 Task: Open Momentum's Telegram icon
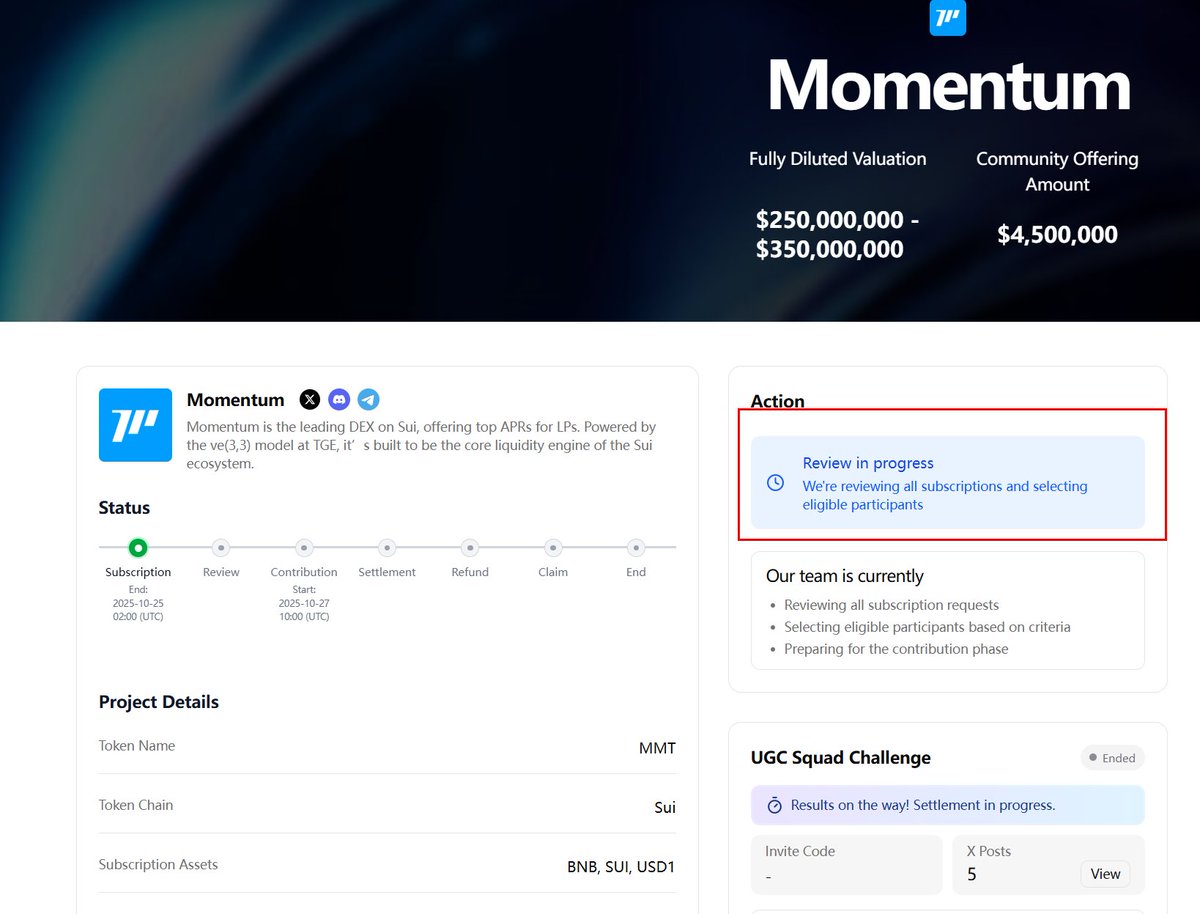tap(369, 400)
